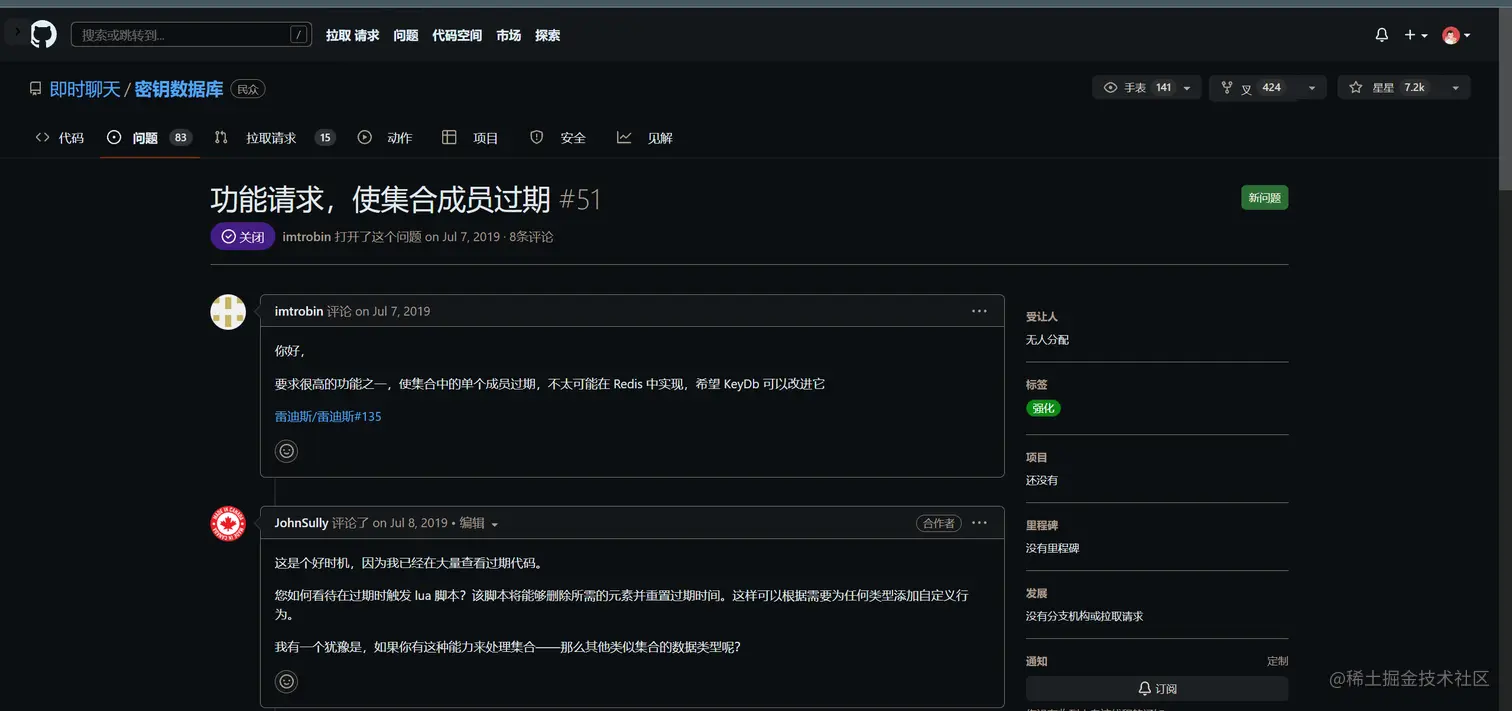Screen dimensions: 1512x711
Task: Click the 手表 watch button with eye icon
Action: point(1135,88)
